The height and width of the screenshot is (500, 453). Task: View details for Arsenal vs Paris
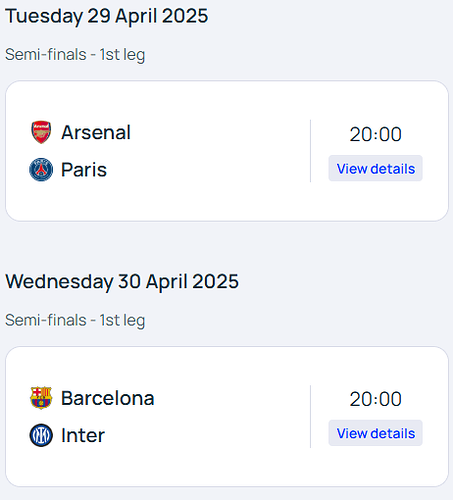pyautogui.click(x=375, y=168)
